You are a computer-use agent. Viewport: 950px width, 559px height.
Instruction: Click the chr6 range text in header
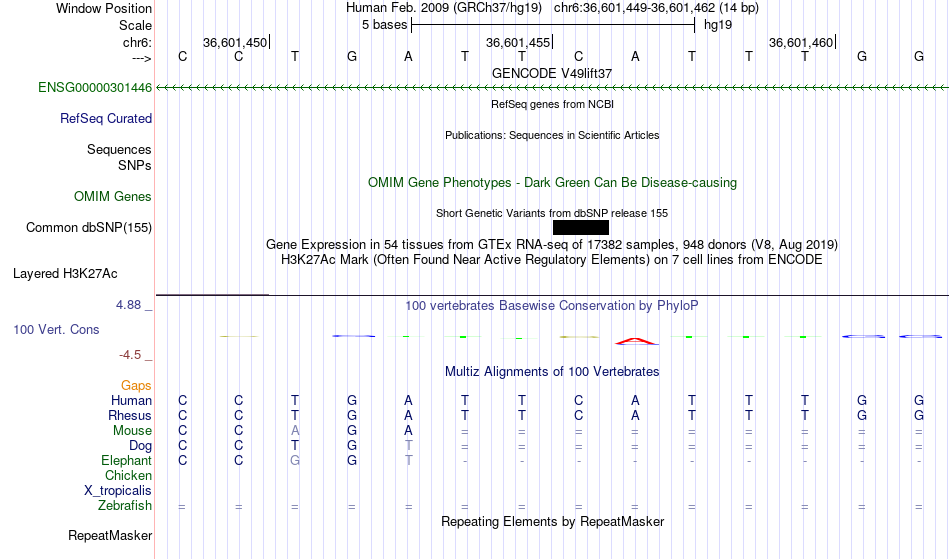[x=656, y=8]
